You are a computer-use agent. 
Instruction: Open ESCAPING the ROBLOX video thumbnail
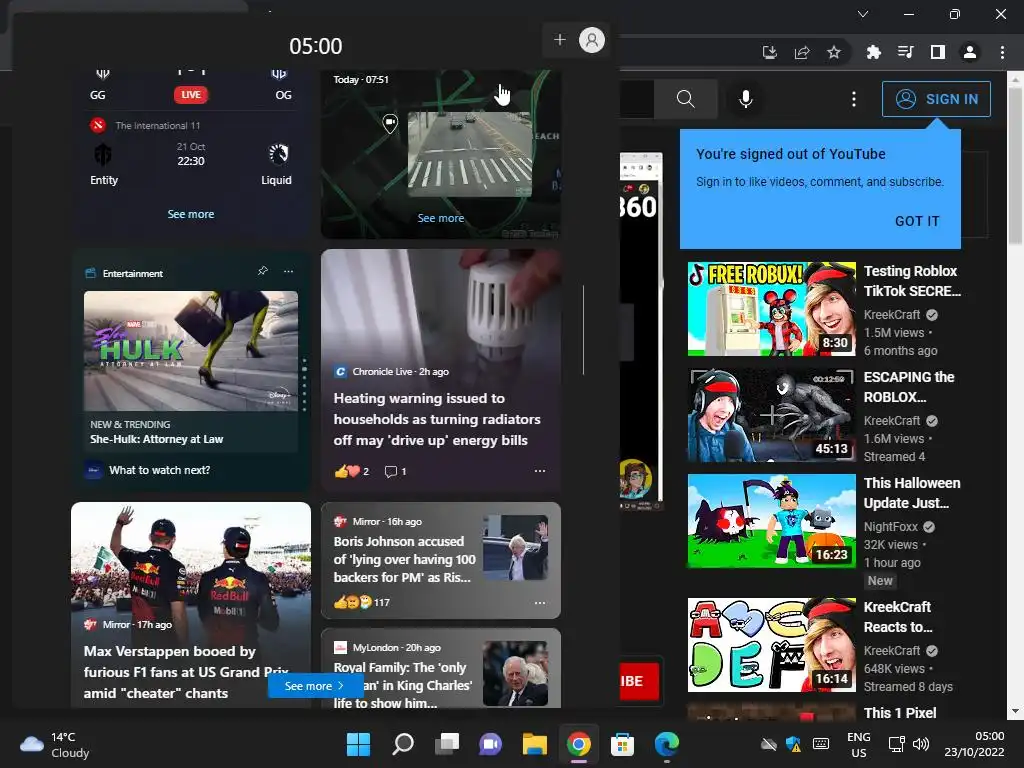(771, 415)
